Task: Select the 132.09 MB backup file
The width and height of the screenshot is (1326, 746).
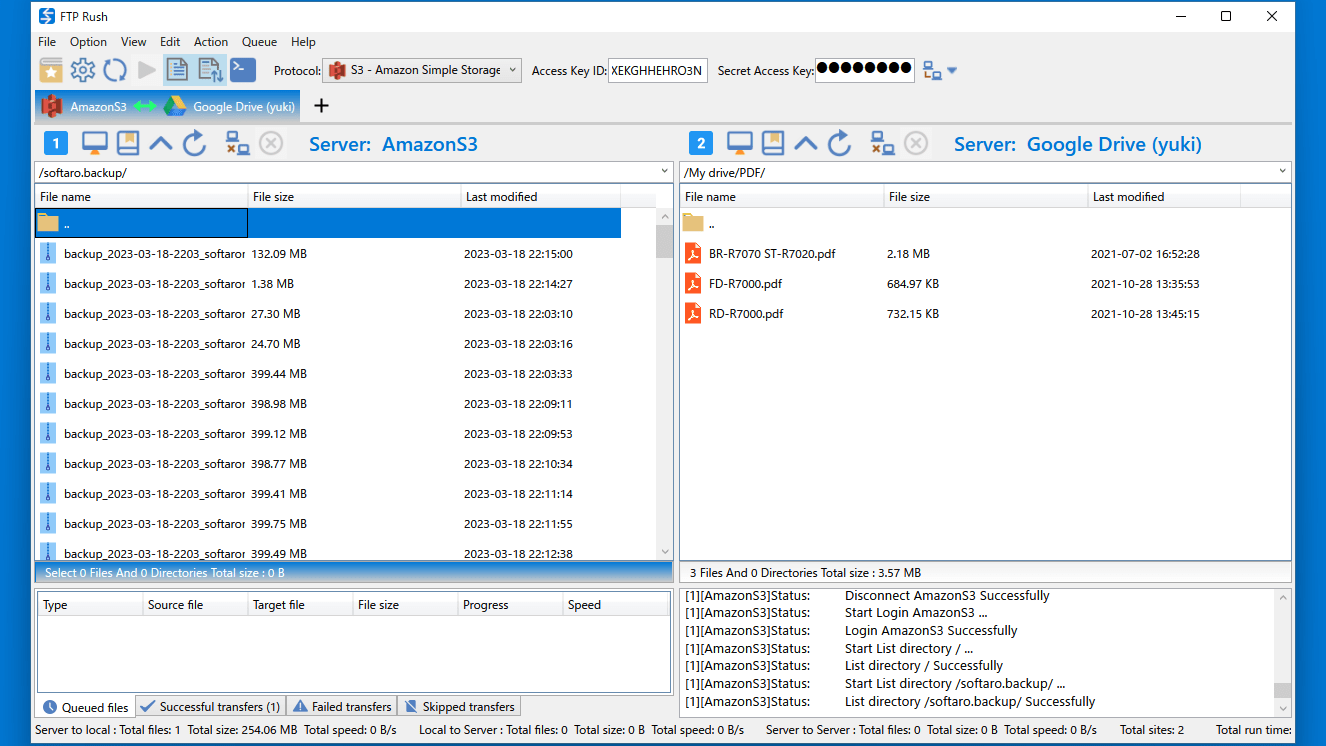Action: tap(328, 254)
